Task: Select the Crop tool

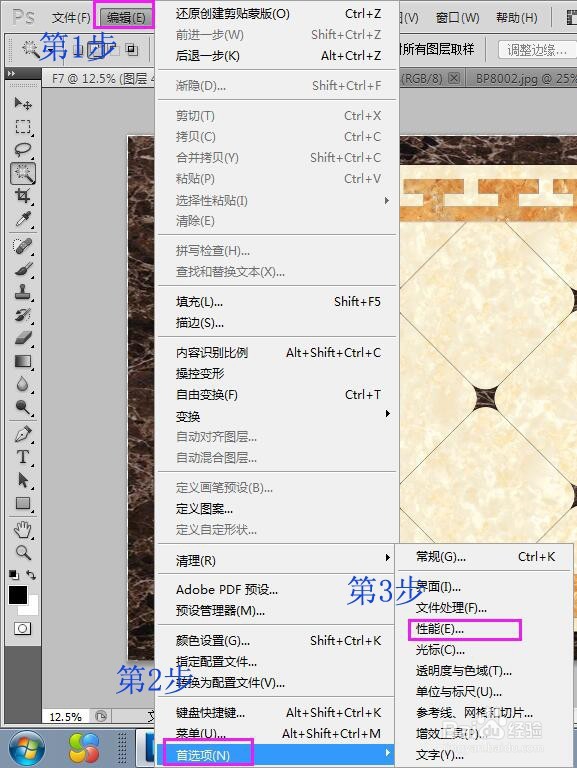Action: (23, 196)
